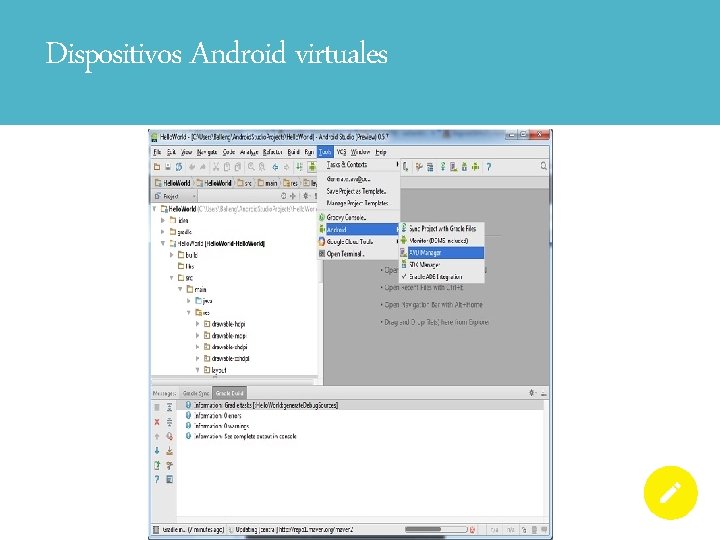Click the Android icon beside the Android menu item

[322, 229]
